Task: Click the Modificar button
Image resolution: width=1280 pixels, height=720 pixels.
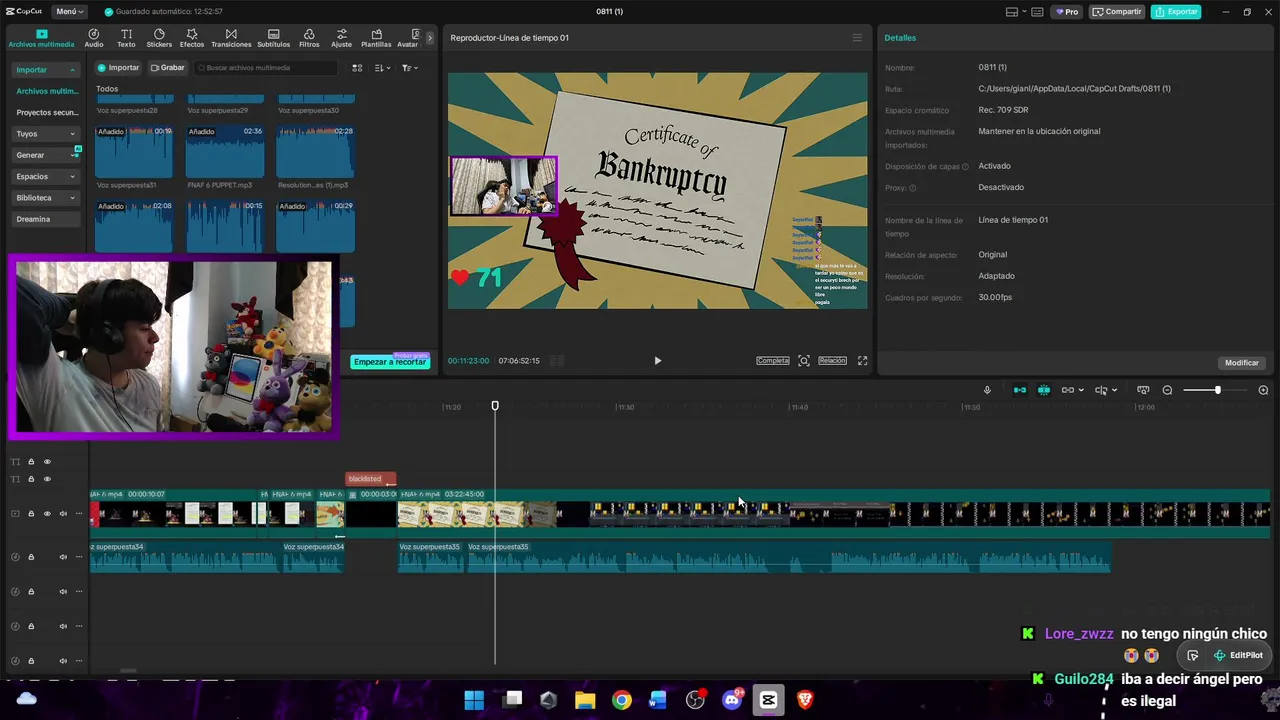Action: (1242, 363)
